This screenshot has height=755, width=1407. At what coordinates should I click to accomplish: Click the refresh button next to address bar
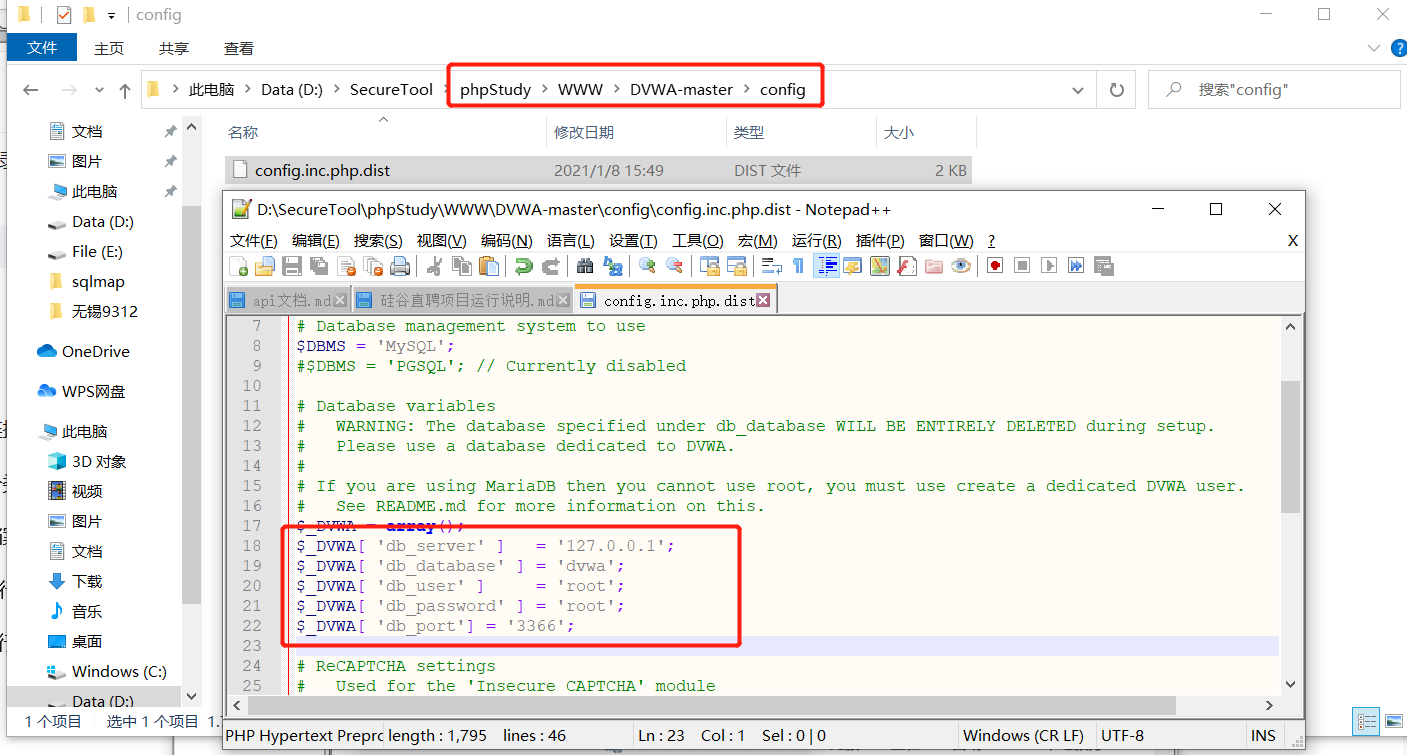(x=1116, y=89)
